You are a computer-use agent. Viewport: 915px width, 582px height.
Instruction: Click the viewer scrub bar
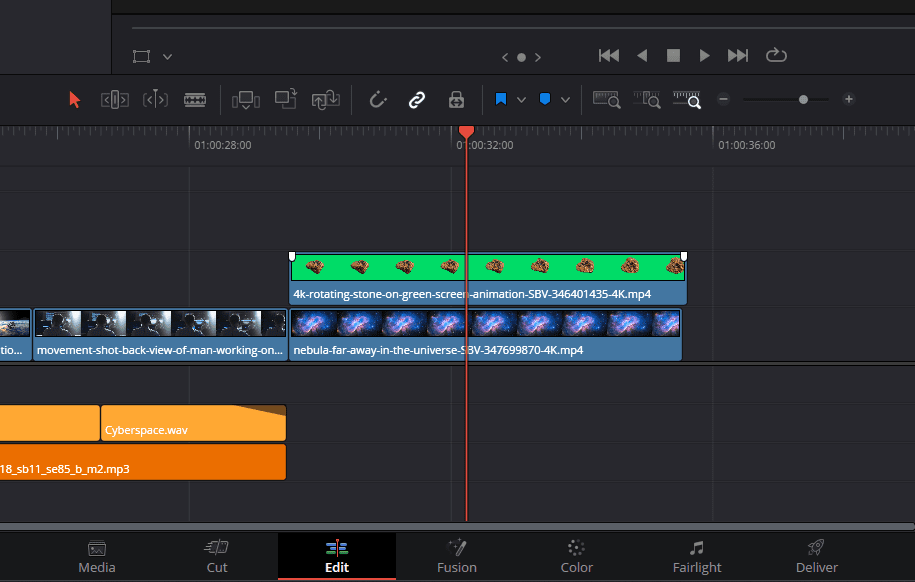point(523,27)
